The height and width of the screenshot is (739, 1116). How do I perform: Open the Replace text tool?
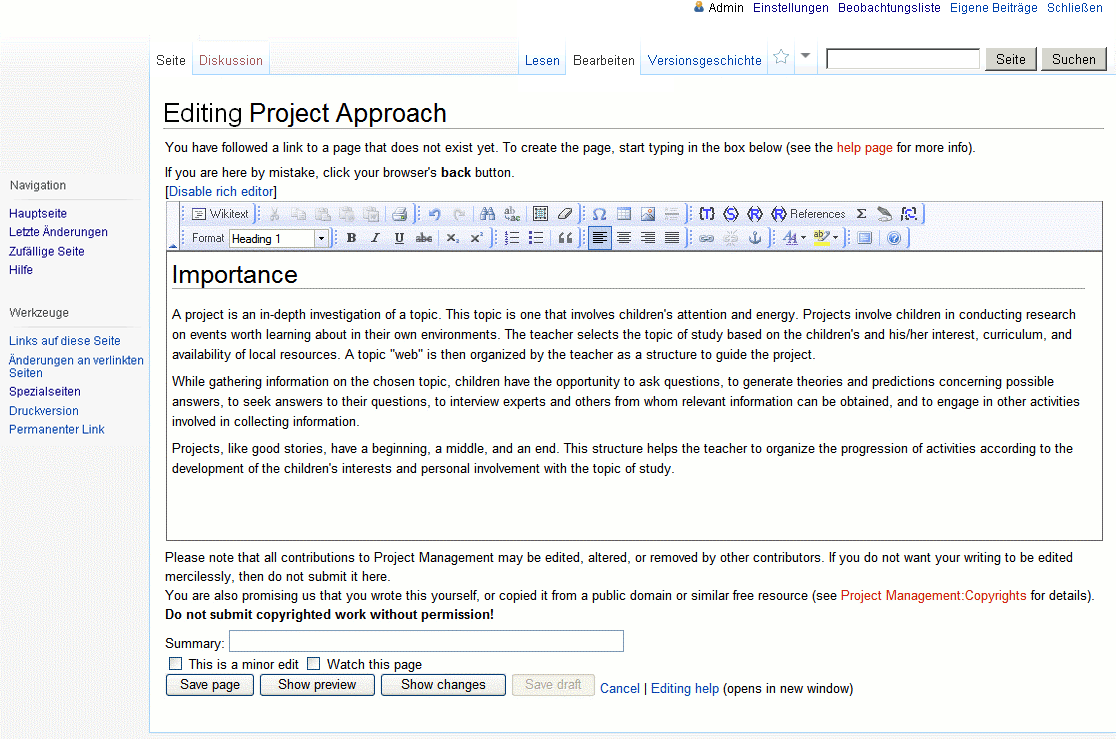point(512,214)
